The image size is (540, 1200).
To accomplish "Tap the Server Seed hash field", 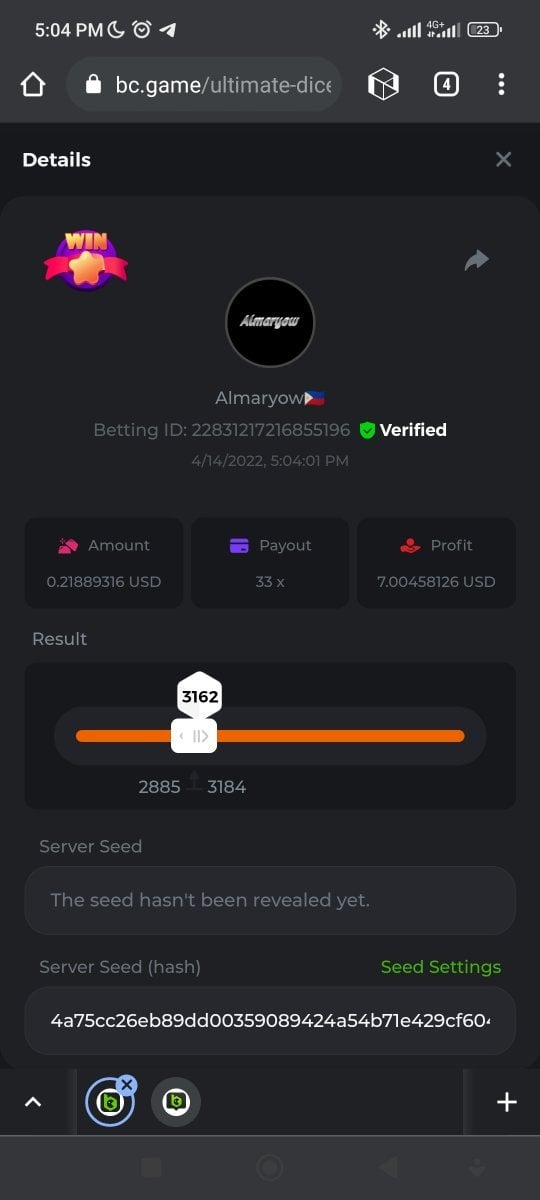I will pos(270,1021).
